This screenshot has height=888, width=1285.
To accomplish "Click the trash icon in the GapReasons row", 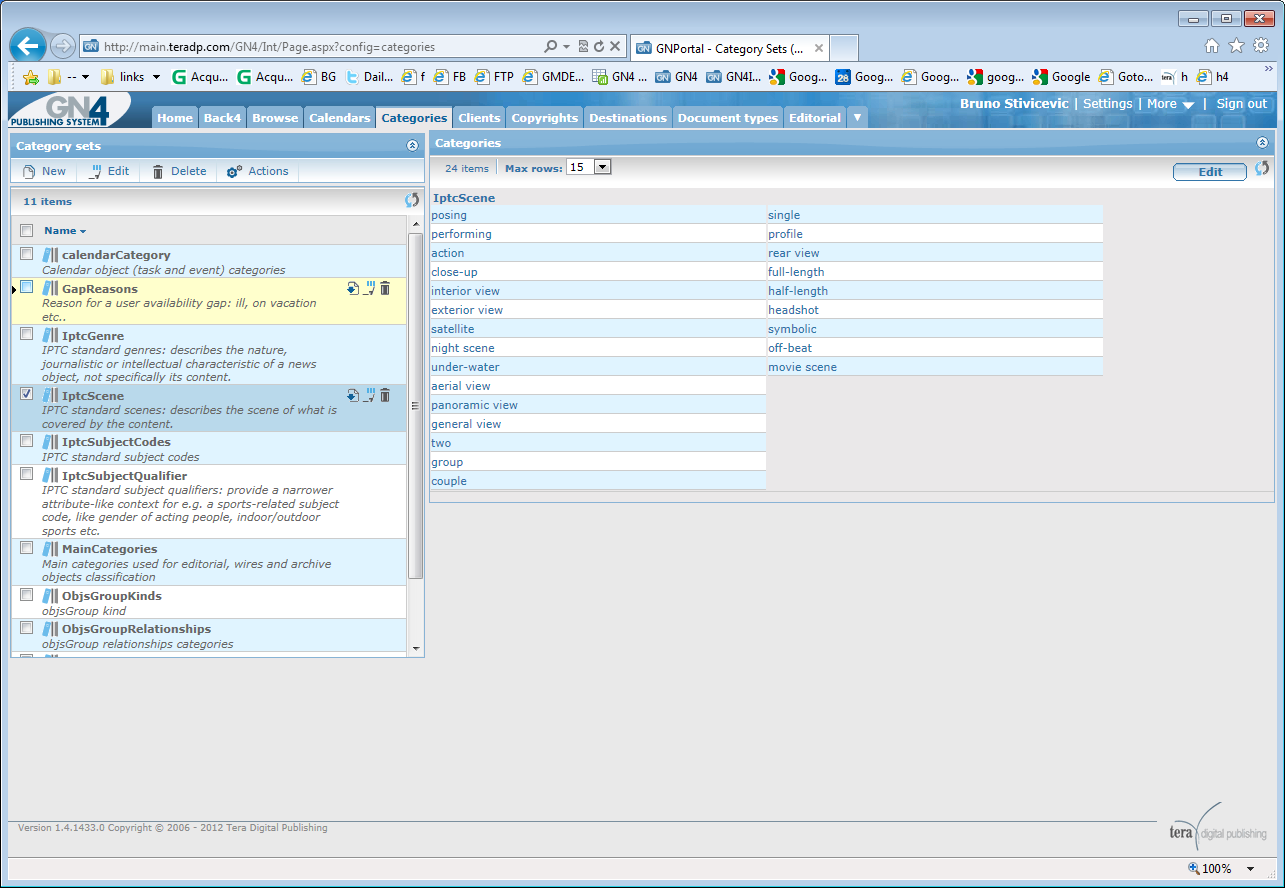I will point(385,288).
